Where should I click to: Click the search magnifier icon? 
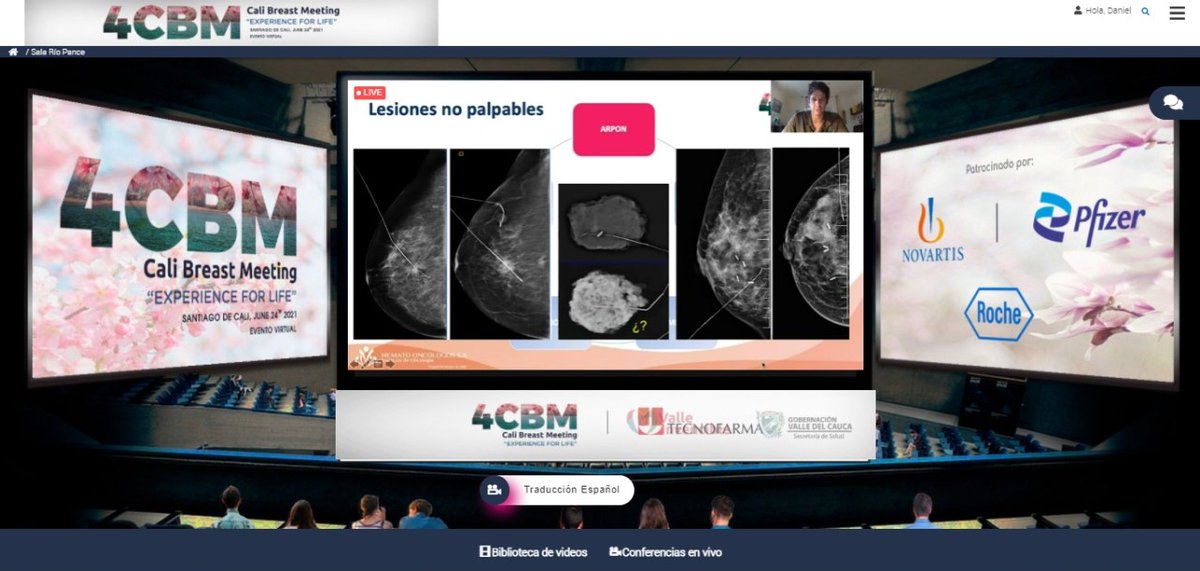click(1146, 12)
